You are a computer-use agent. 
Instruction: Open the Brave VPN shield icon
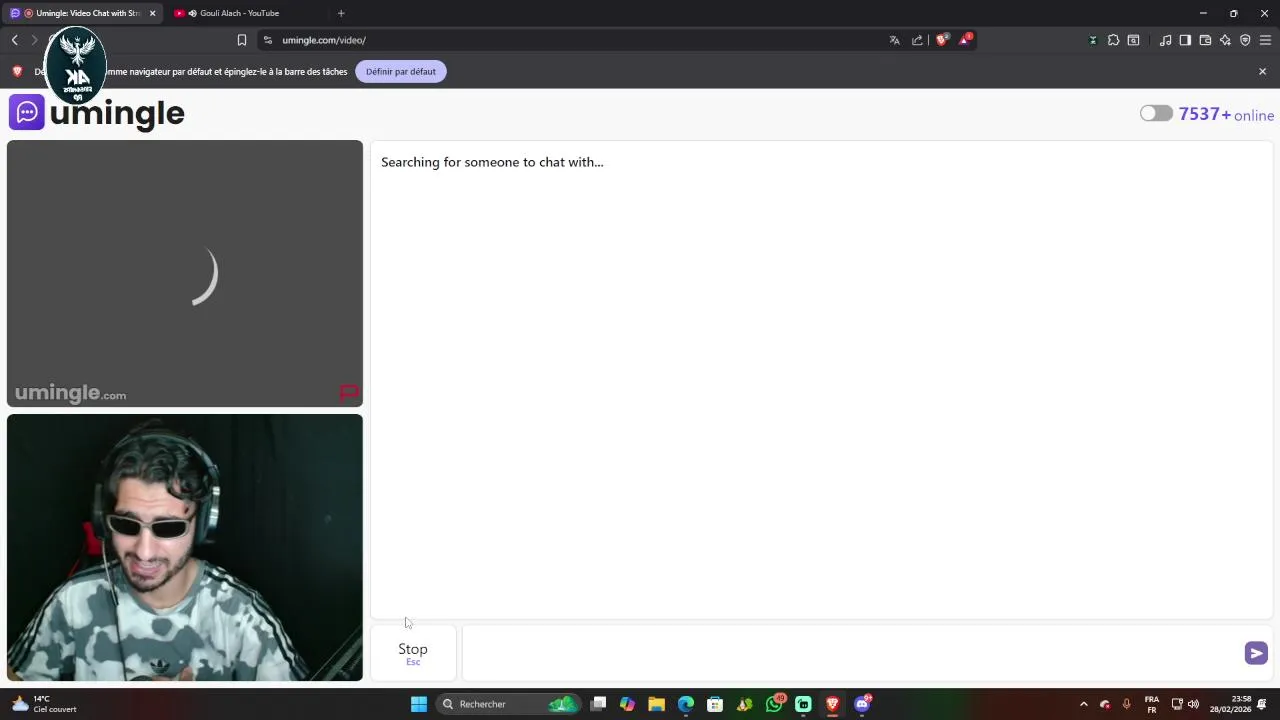[x=1245, y=40]
